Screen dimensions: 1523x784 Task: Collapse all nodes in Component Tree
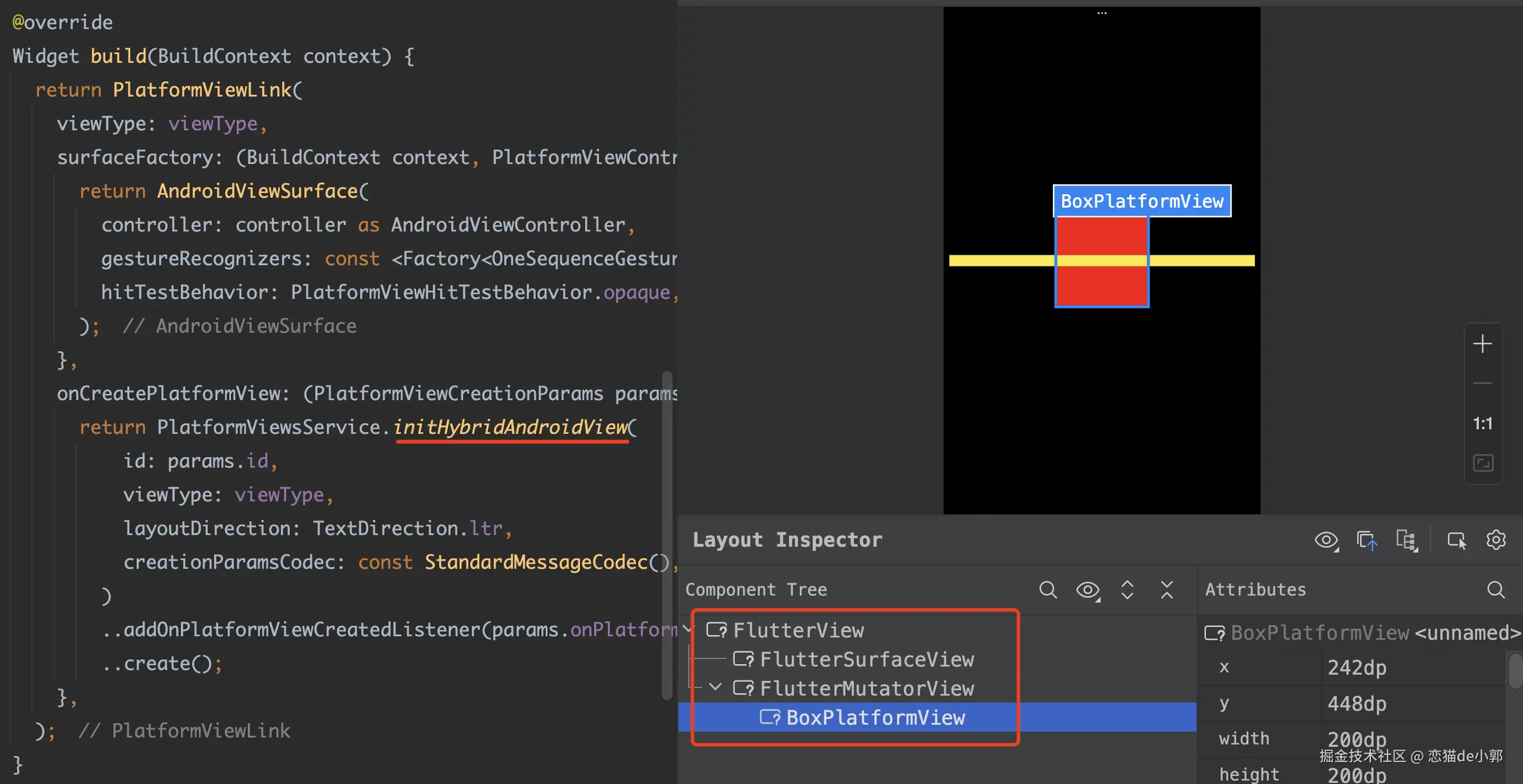click(x=1166, y=590)
